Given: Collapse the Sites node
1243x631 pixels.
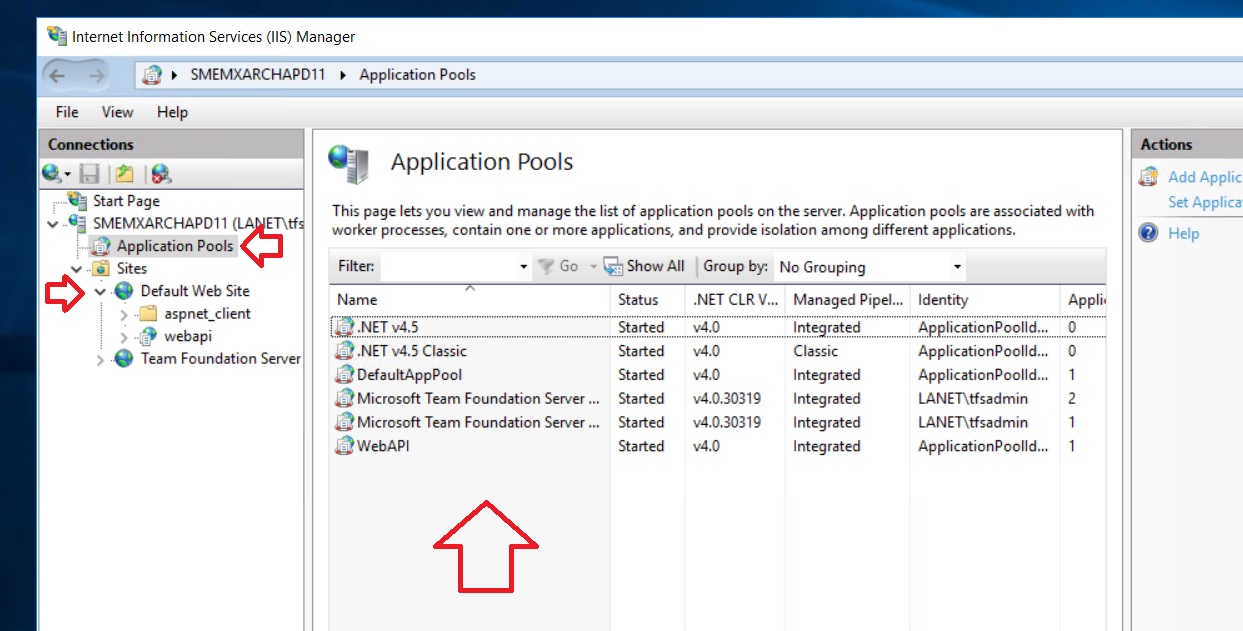Looking at the screenshot, I should (77, 269).
